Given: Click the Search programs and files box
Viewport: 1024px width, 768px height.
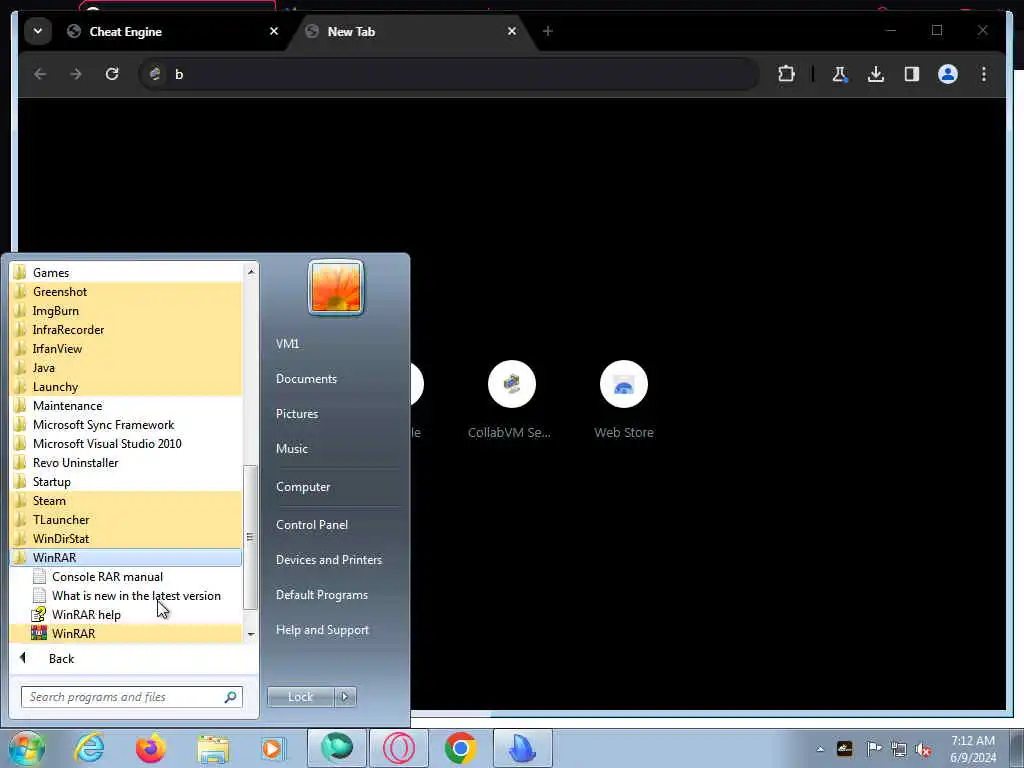Looking at the screenshot, I should tap(132, 697).
